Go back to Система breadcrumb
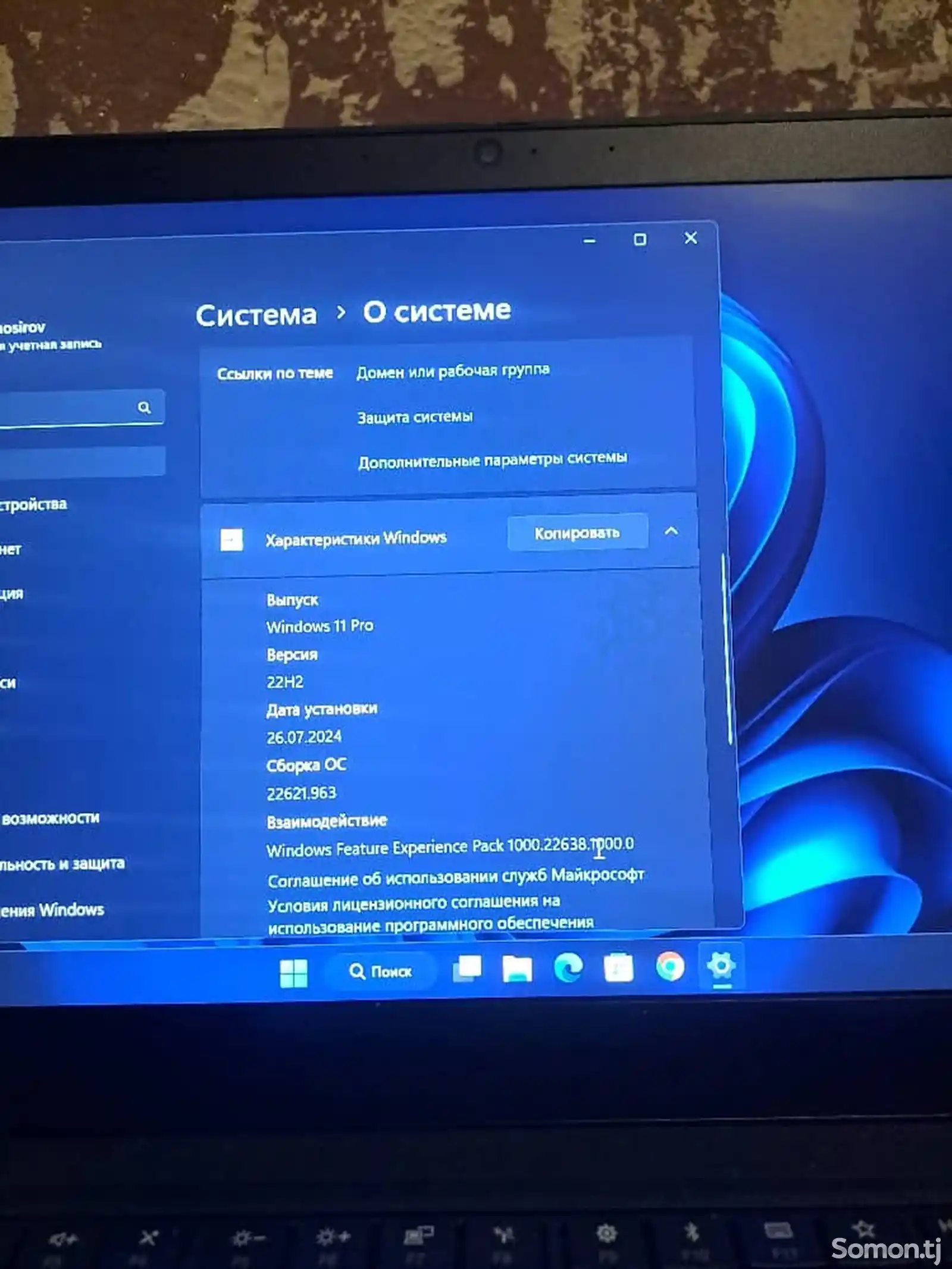 (256, 315)
